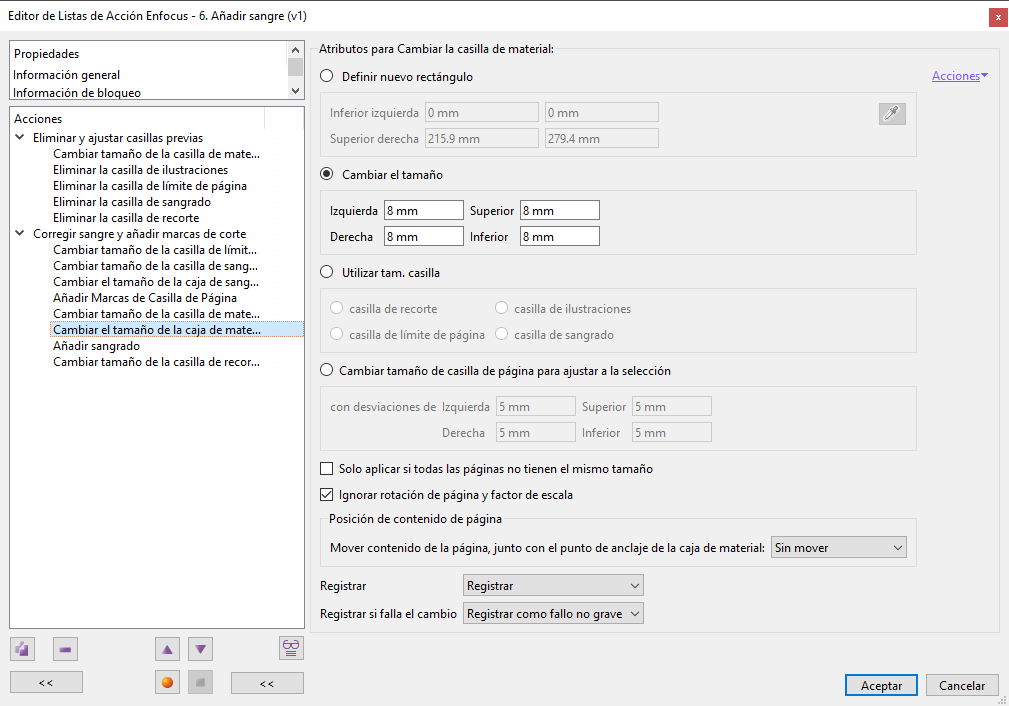Image resolution: width=1009 pixels, height=706 pixels.
Task: Click the add action icon below list
Action: (23, 649)
